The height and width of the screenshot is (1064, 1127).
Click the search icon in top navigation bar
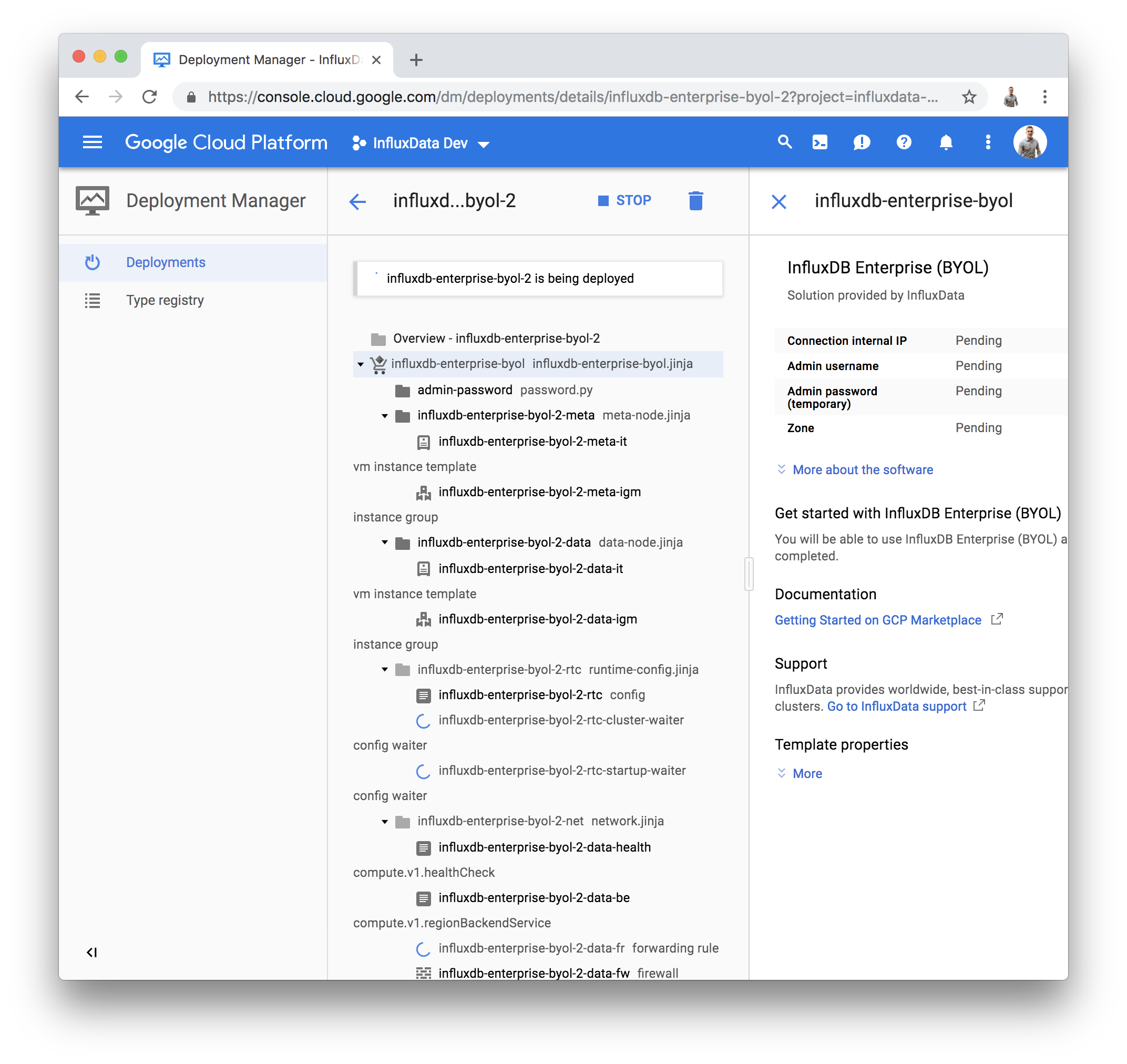783,142
